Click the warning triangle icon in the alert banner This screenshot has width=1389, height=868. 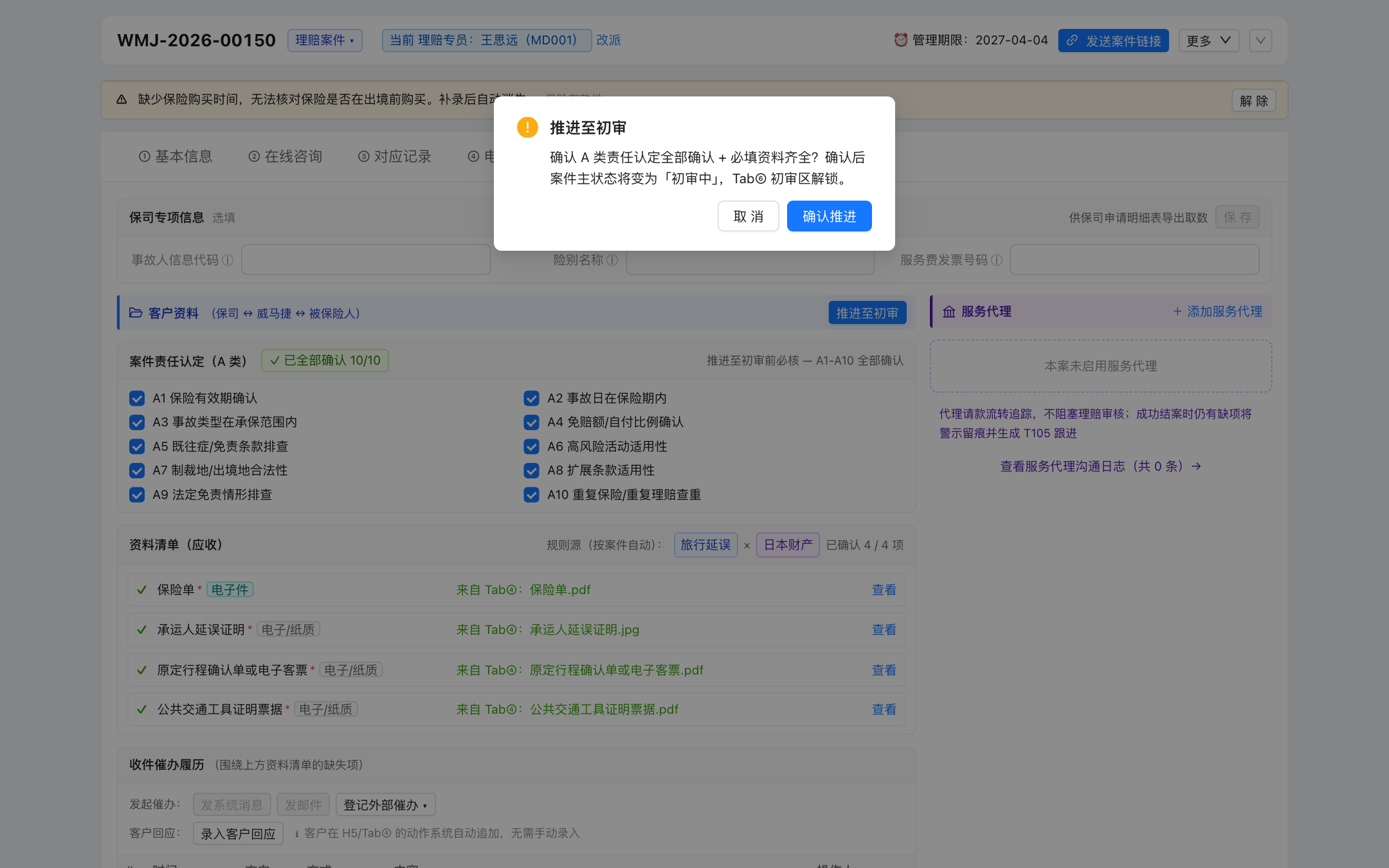[122, 100]
